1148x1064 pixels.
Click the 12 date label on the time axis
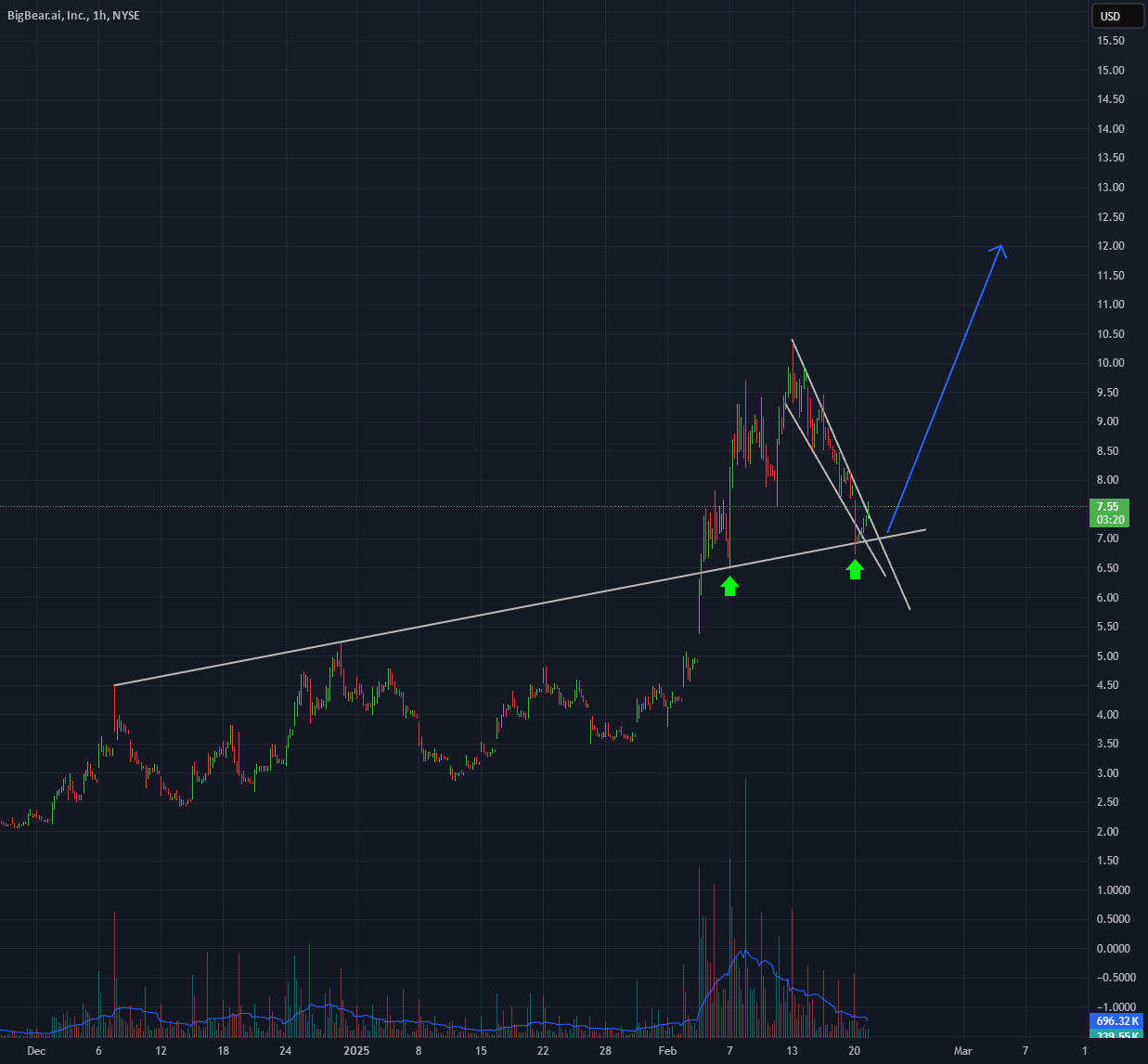161,1051
